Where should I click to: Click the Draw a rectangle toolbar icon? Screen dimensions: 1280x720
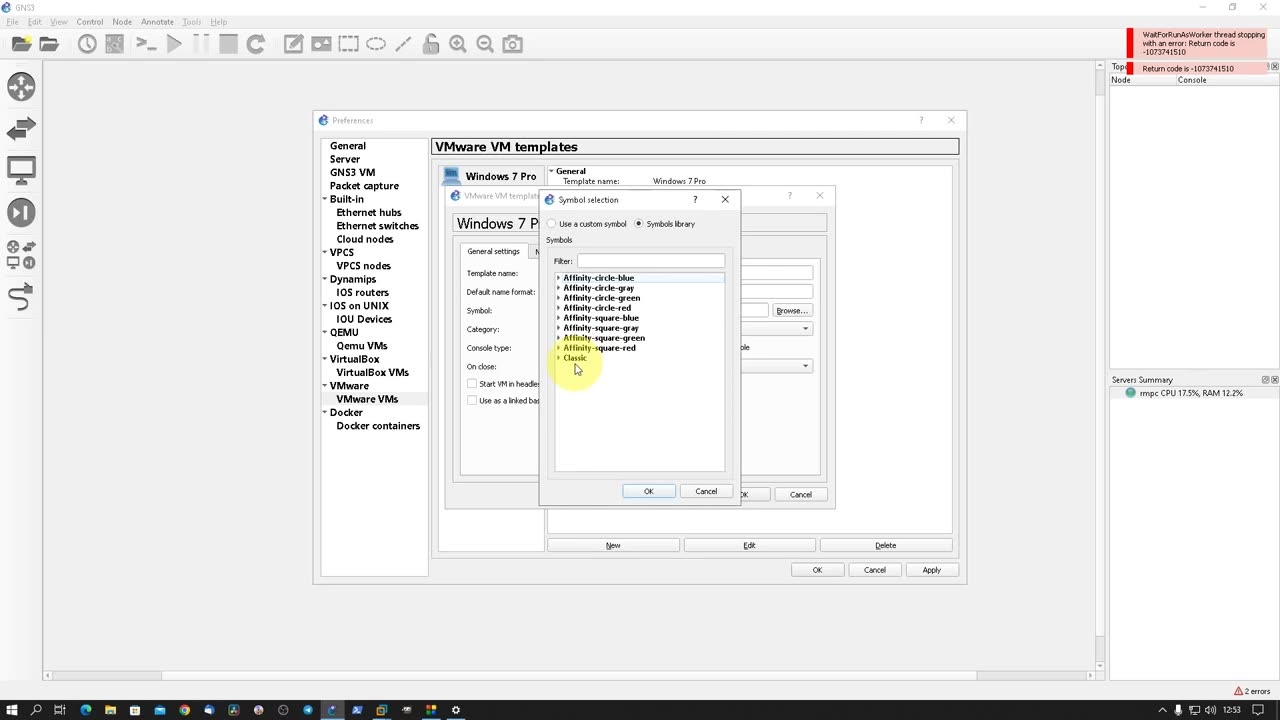tap(348, 44)
